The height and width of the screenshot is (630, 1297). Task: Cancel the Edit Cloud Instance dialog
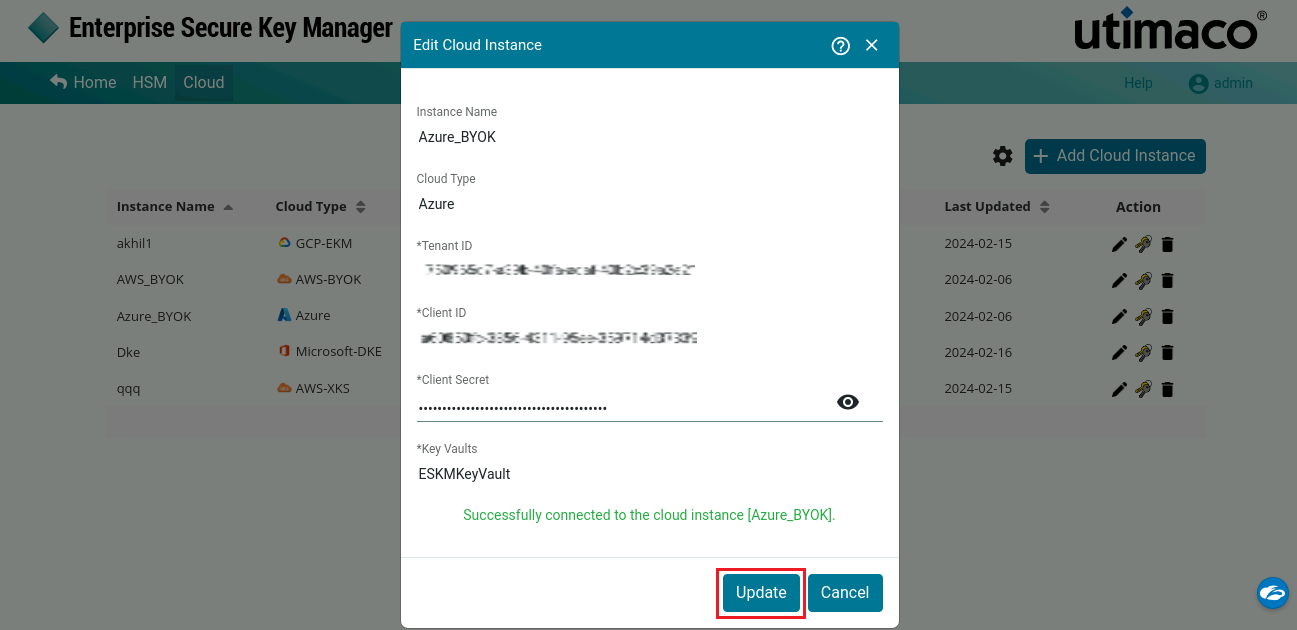[x=845, y=592]
